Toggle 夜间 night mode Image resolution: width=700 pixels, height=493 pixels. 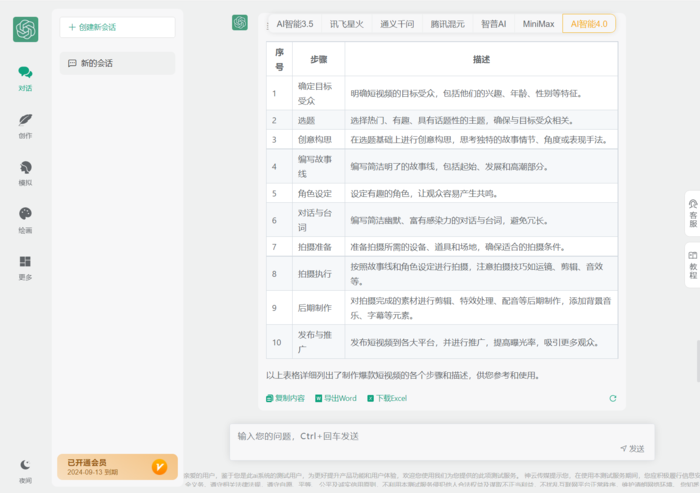click(x=25, y=469)
